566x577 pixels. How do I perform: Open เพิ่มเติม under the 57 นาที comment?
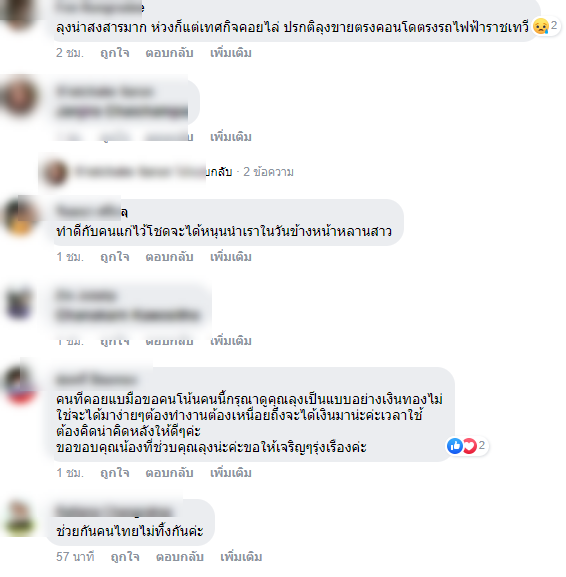click(x=241, y=557)
